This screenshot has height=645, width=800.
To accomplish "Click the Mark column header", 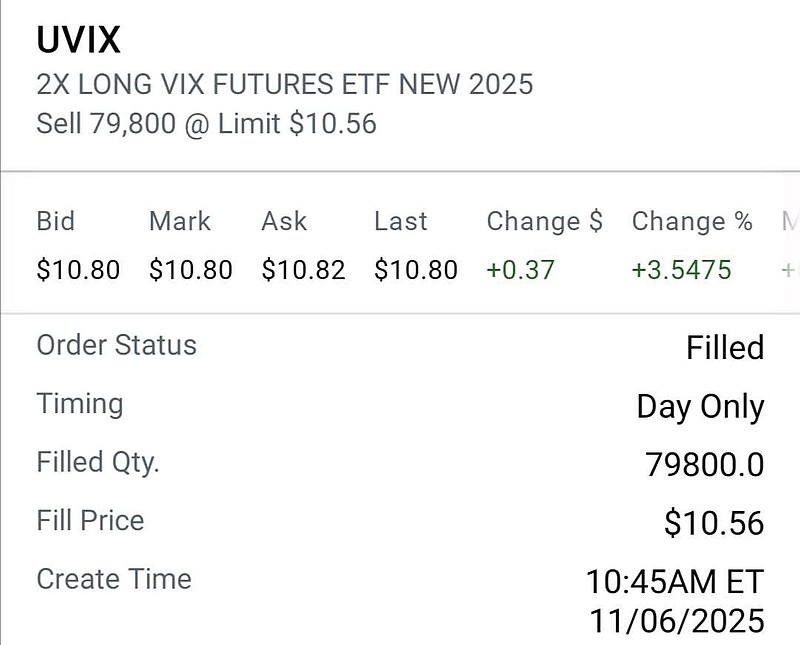I will point(180,222).
